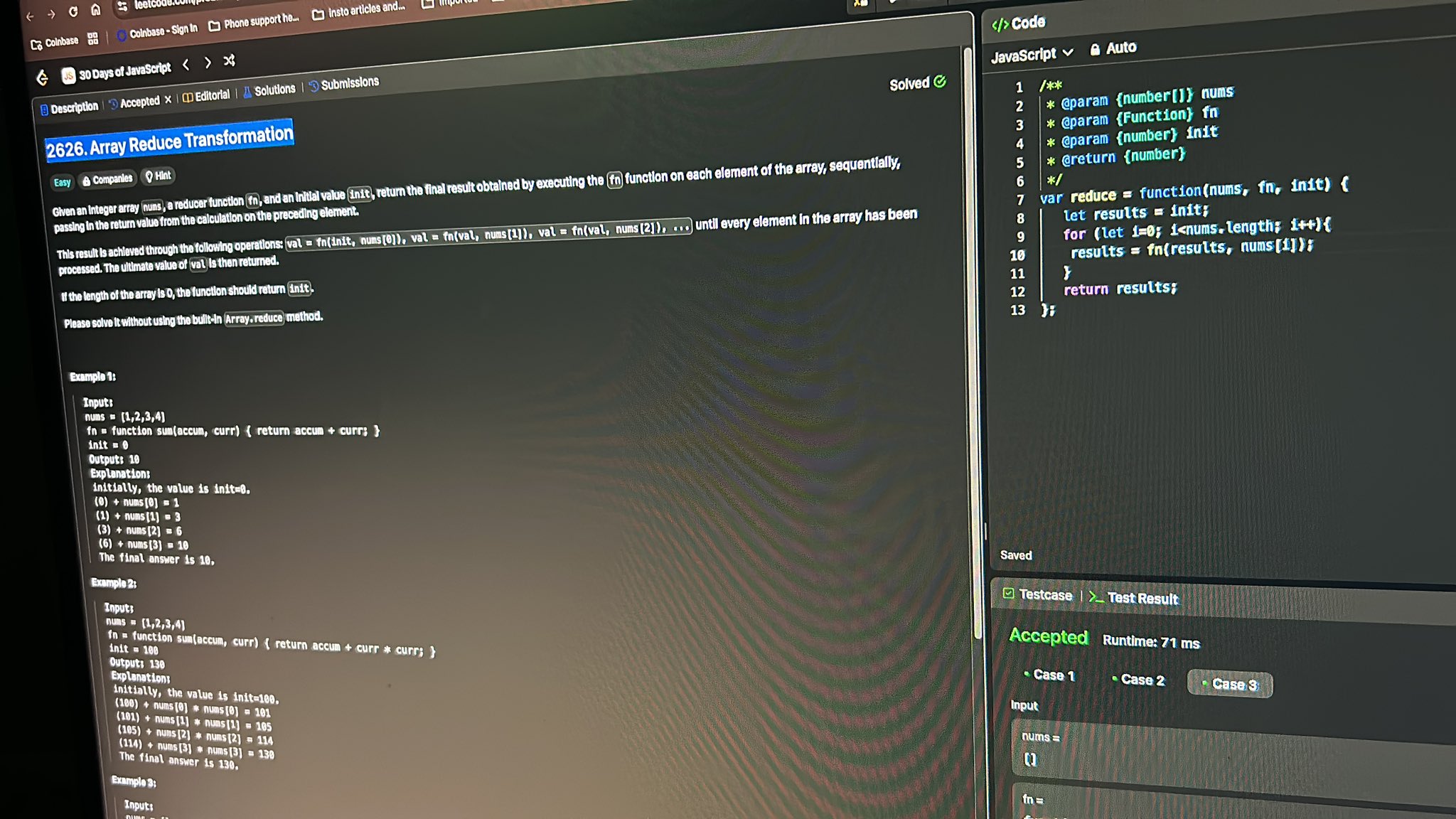Click the site settings icon in address bar
This screenshot has height=819, width=1456.
[x=122, y=6]
